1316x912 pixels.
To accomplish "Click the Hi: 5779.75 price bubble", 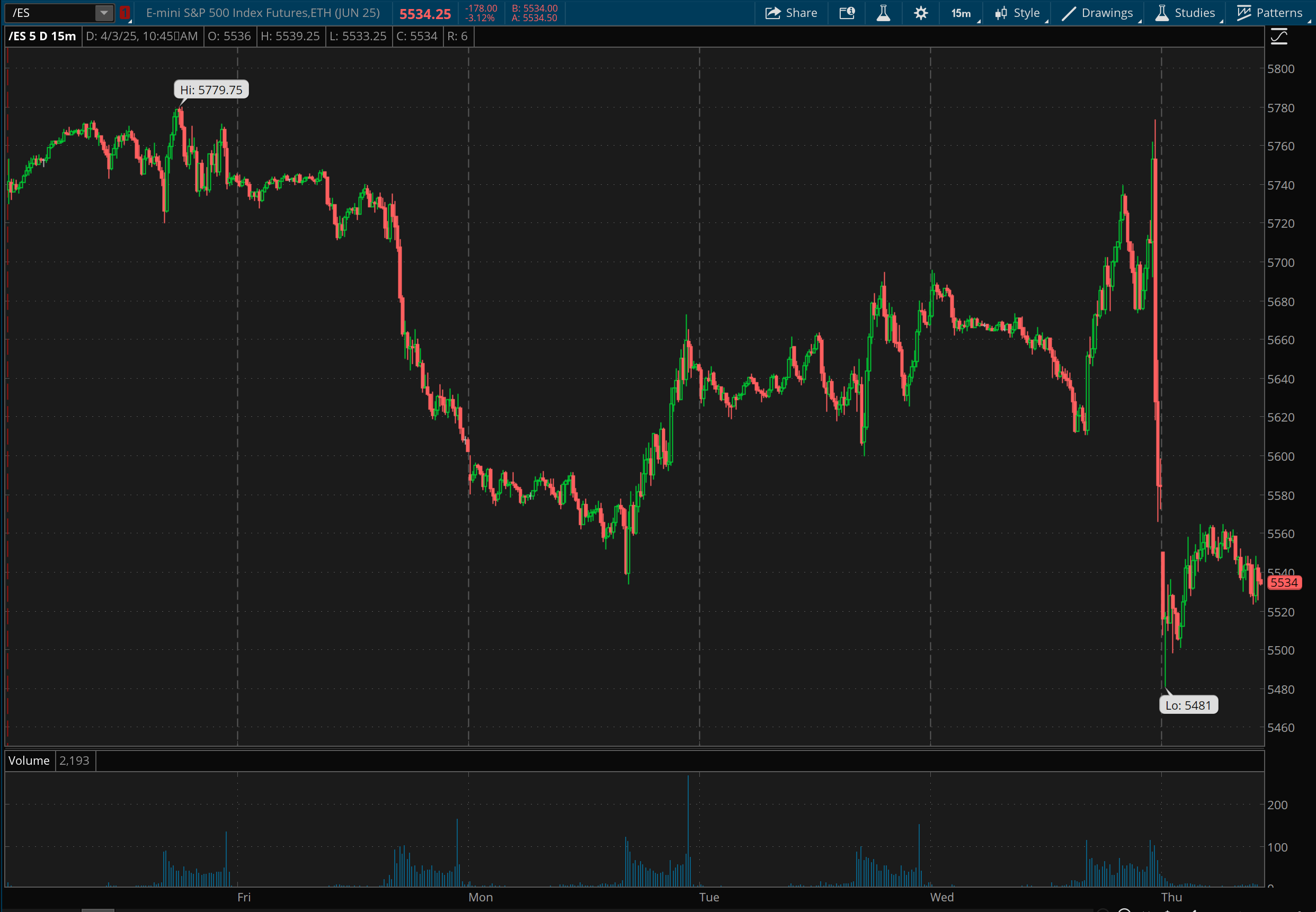I will [211, 90].
